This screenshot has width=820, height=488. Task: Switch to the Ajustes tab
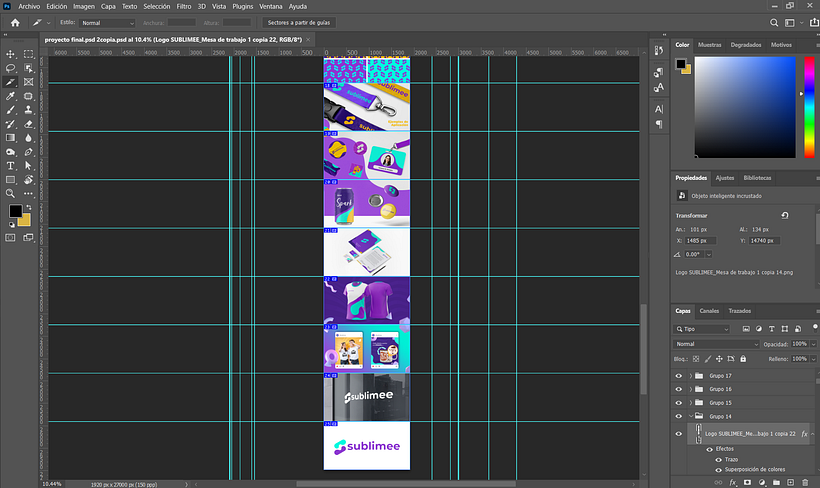pos(725,178)
